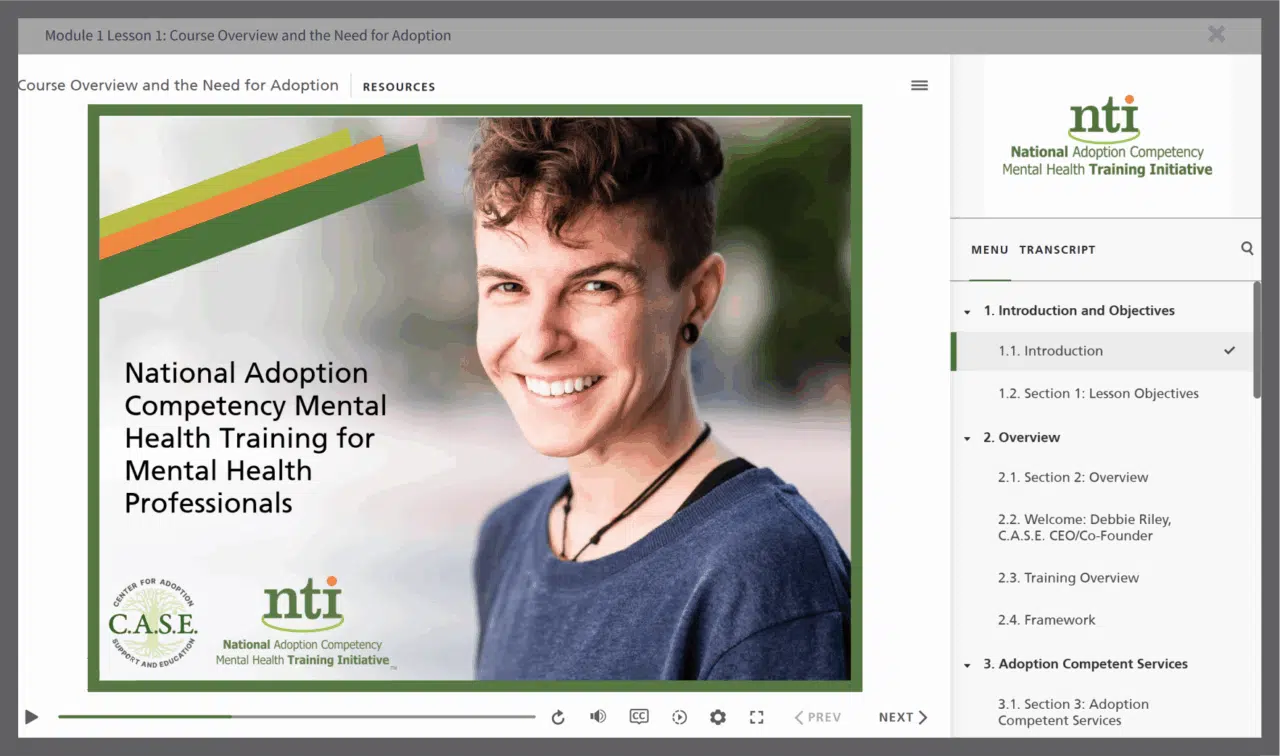Switch to the Transcript tab
Image resolution: width=1280 pixels, height=756 pixels.
click(x=1057, y=250)
